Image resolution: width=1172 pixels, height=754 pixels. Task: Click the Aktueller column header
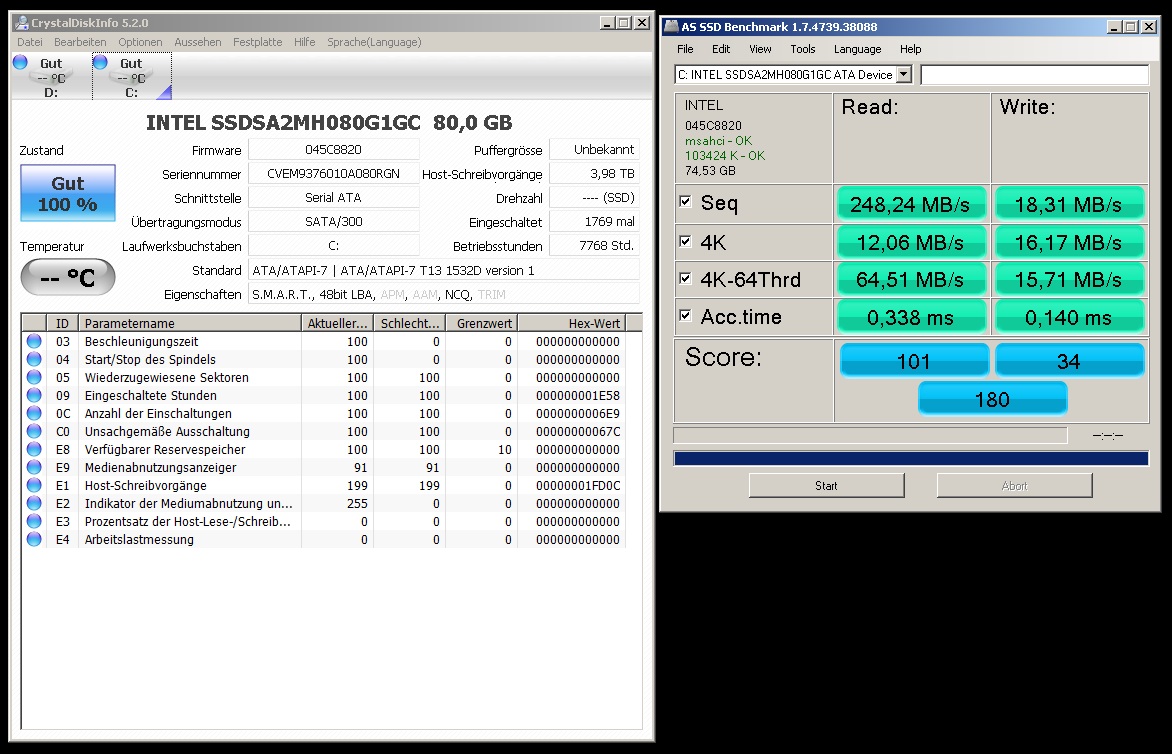pos(337,323)
